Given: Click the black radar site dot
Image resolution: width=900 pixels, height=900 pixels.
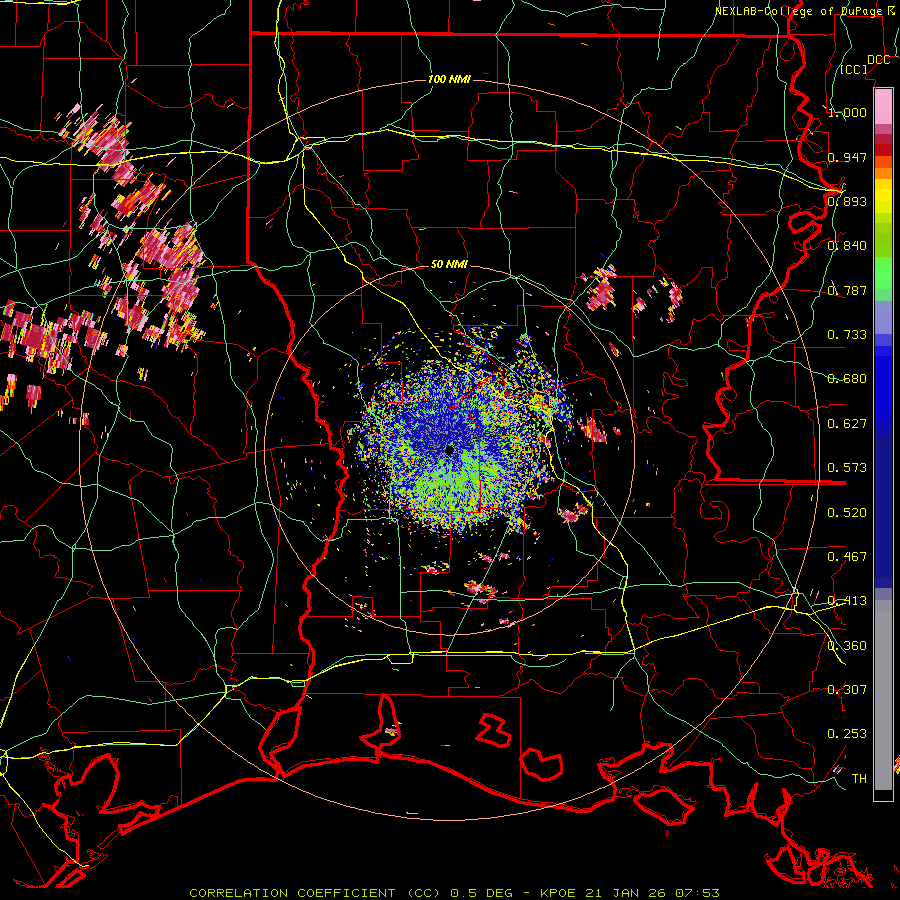Looking at the screenshot, I should pos(449,450).
